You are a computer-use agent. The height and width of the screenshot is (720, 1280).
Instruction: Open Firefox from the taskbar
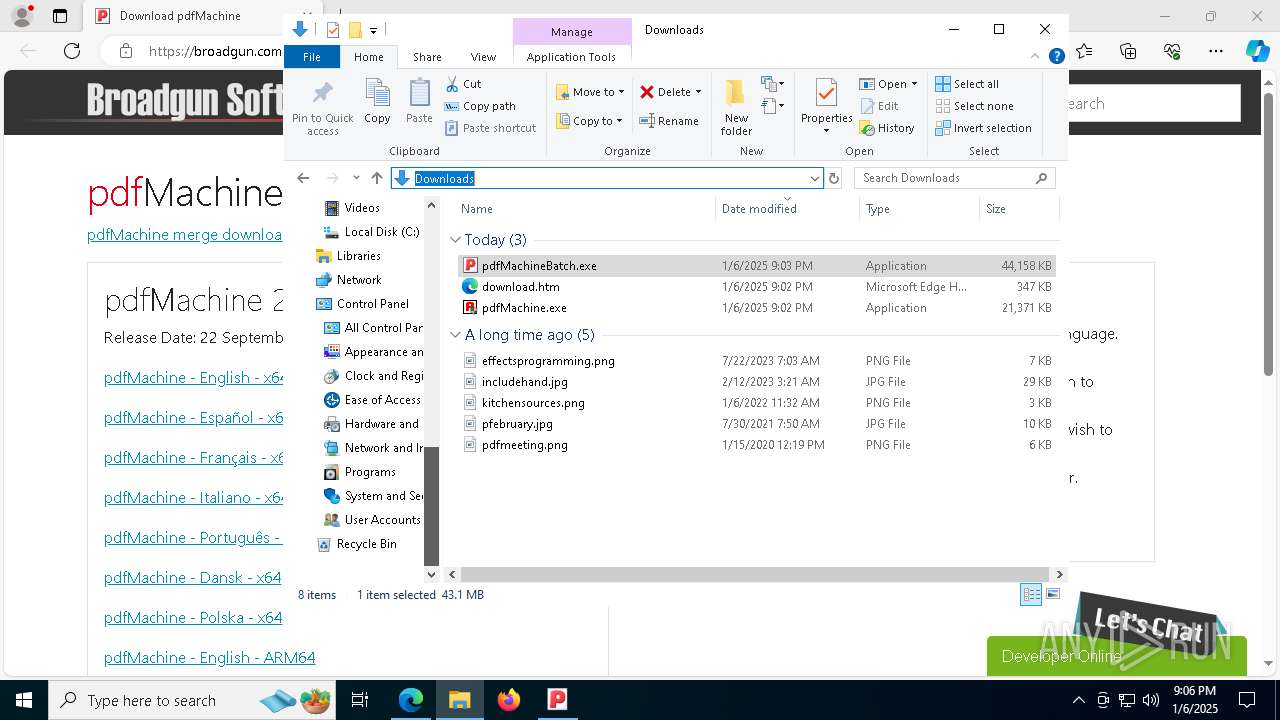point(509,700)
